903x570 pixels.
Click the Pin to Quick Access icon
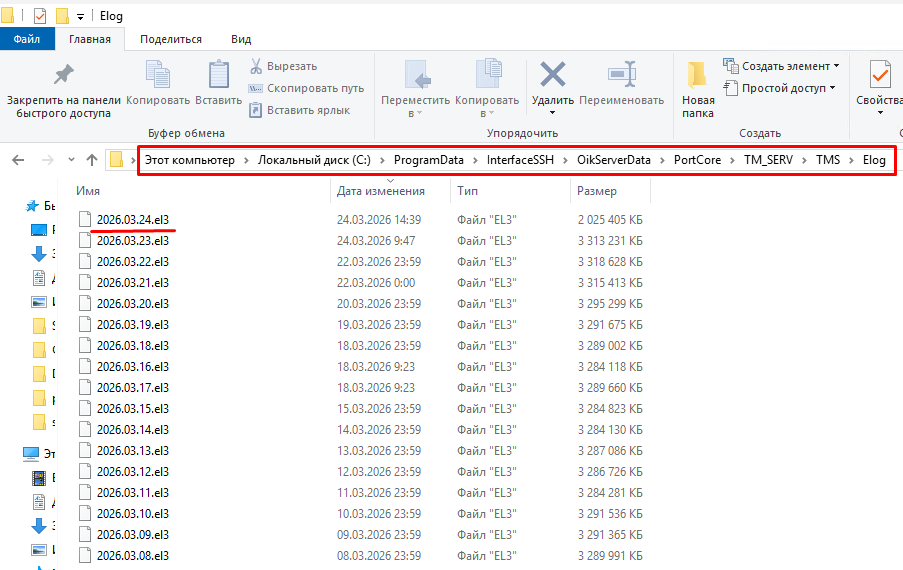pos(63,75)
